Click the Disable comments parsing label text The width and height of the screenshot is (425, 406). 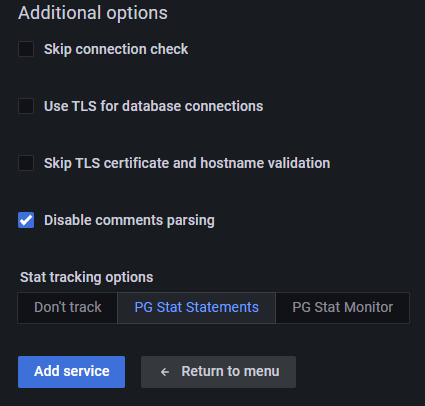click(x=129, y=220)
